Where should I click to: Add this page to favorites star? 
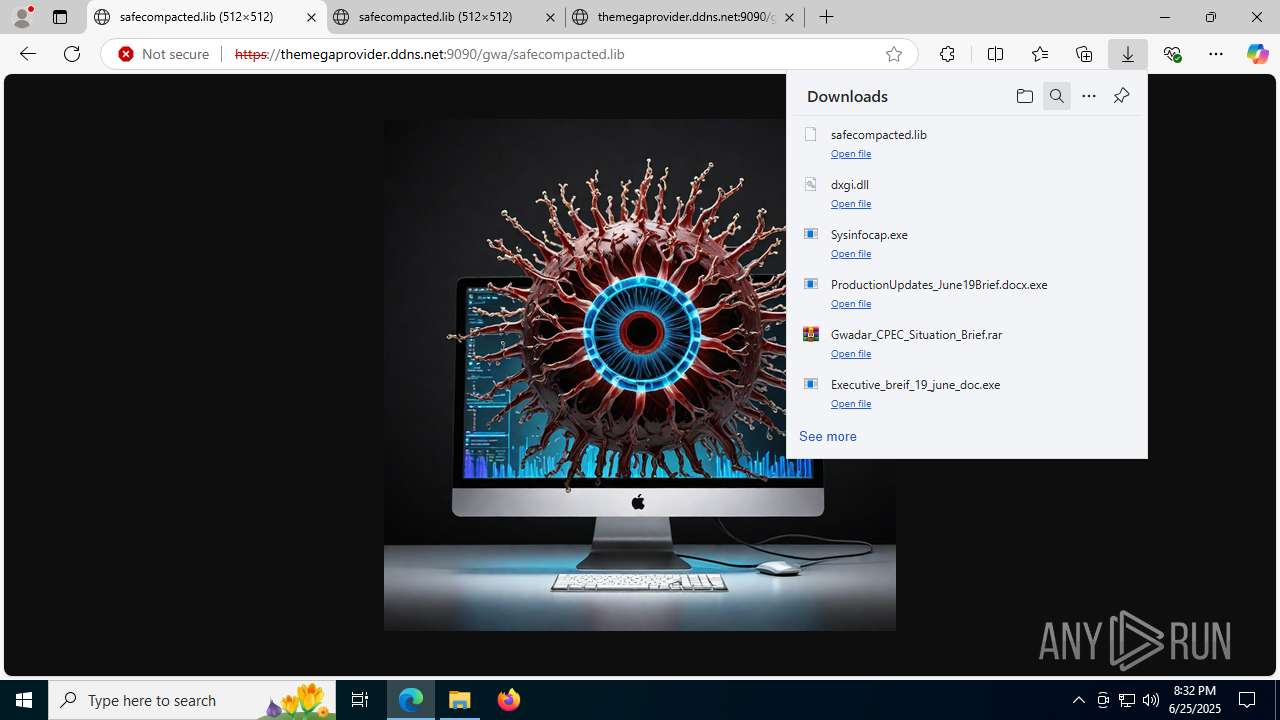894,54
